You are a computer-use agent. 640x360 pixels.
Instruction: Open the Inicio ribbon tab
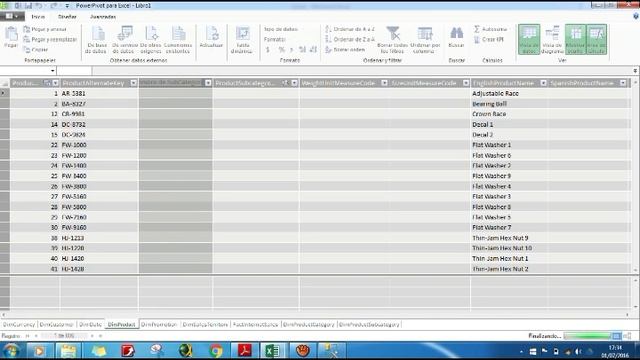(x=38, y=17)
